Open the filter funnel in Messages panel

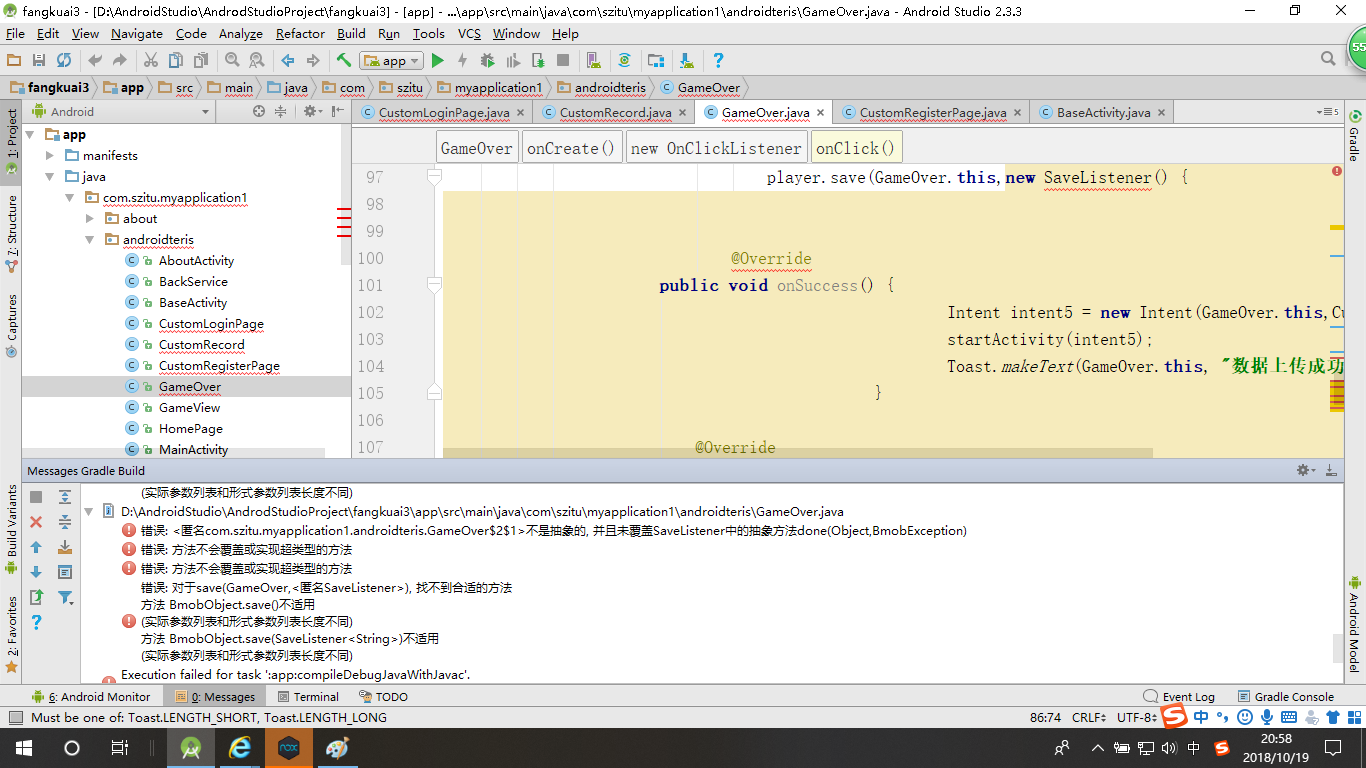pos(65,597)
